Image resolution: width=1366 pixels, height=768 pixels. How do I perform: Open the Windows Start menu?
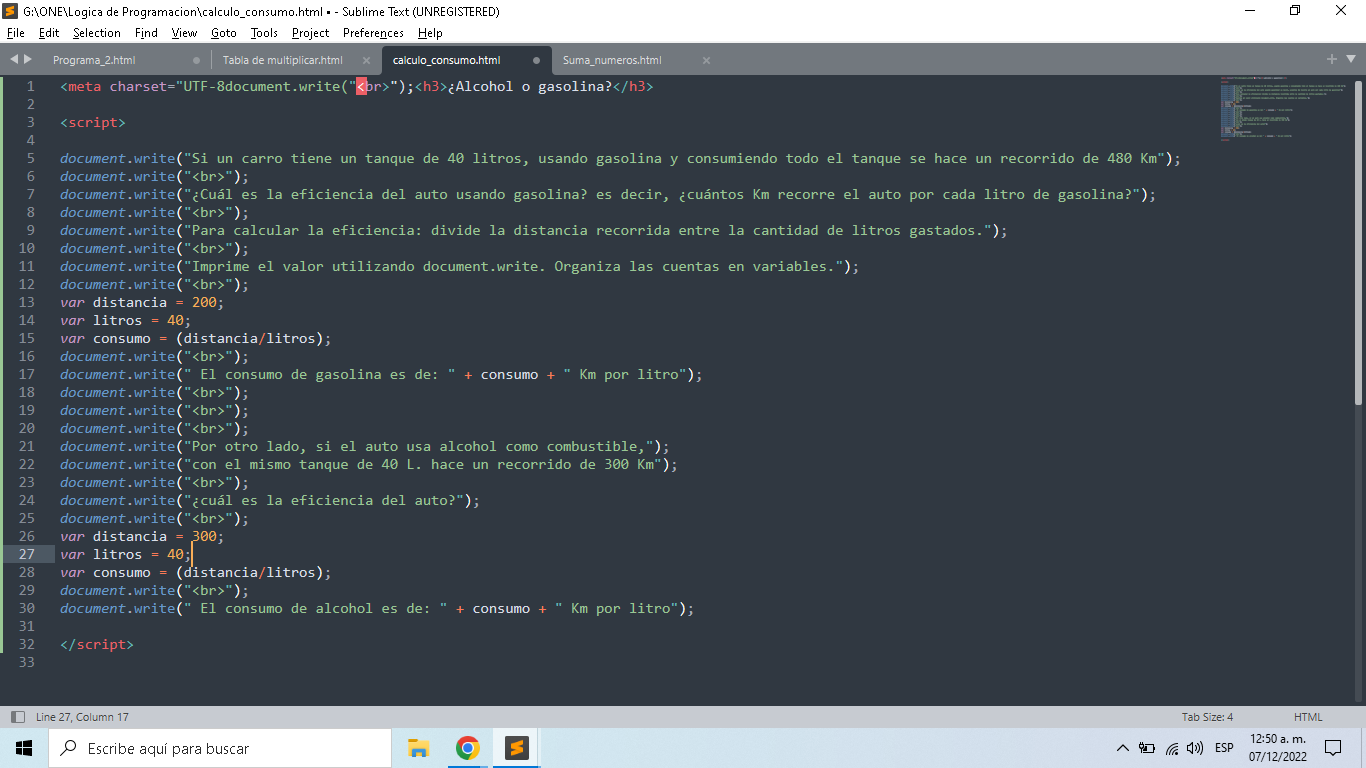(x=24, y=748)
